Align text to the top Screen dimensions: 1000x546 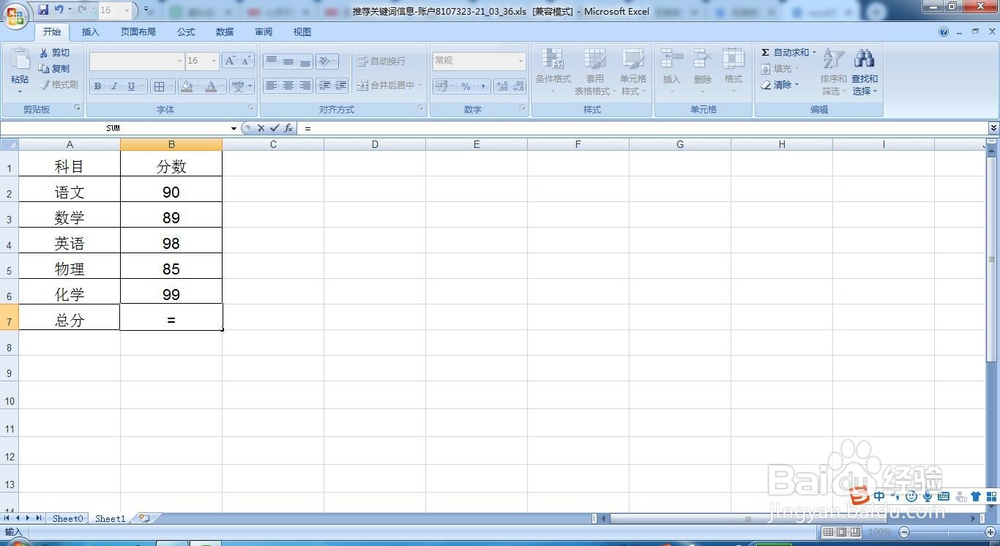271,61
